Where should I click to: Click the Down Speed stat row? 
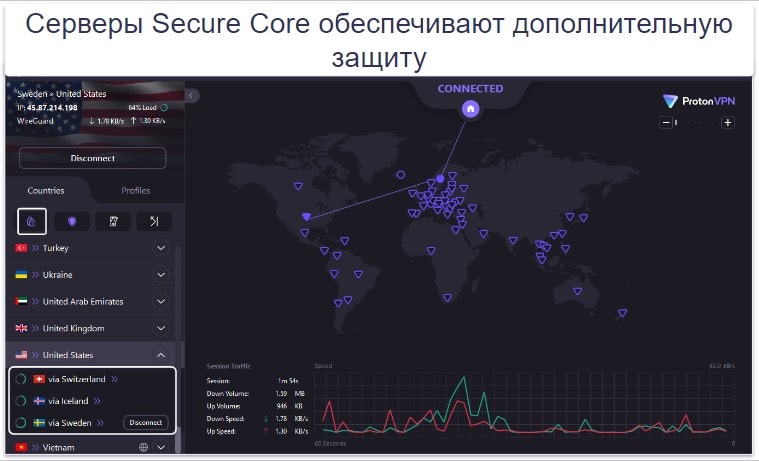(x=257, y=419)
